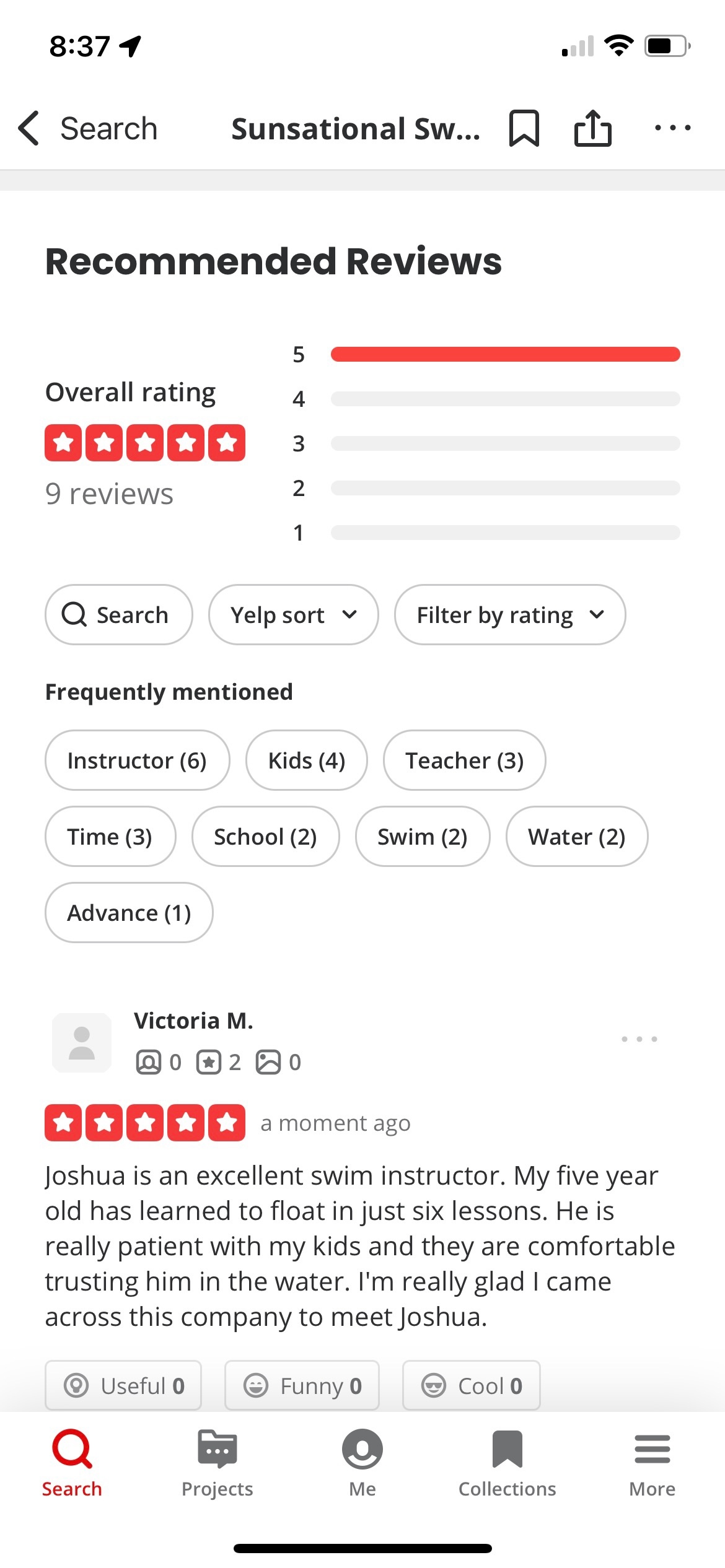Open review options for Victoria M.
The image size is (725, 1568).
639,1039
